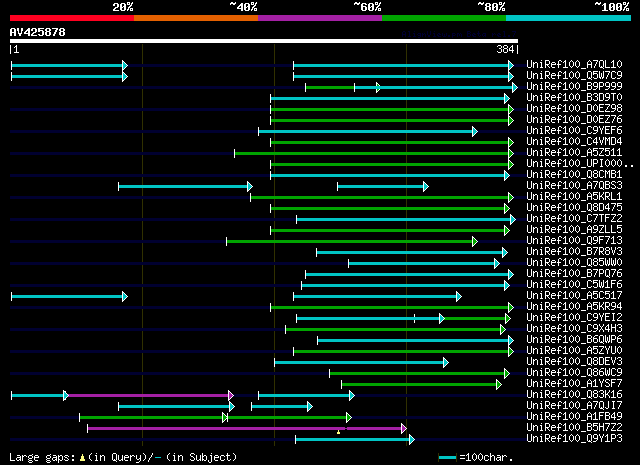Click the AV425878 query name label
Image resolution: width=640 pixels, height=465 pixels.
[38, 32]
